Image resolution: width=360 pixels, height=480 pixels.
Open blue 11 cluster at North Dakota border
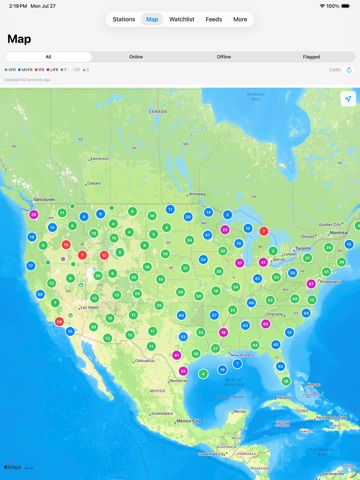(x=170, y=209)
